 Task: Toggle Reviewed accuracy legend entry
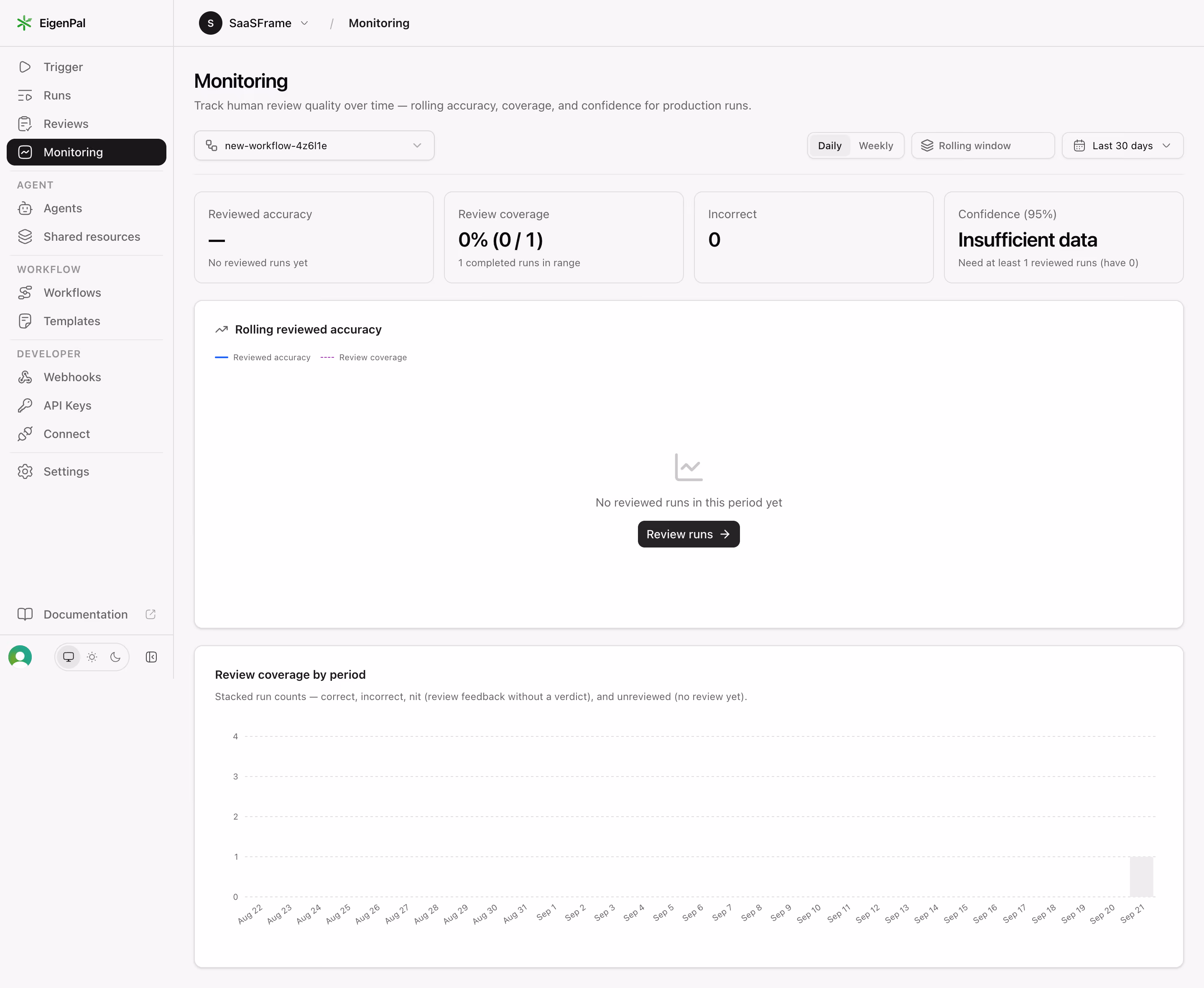coord(263,357)
